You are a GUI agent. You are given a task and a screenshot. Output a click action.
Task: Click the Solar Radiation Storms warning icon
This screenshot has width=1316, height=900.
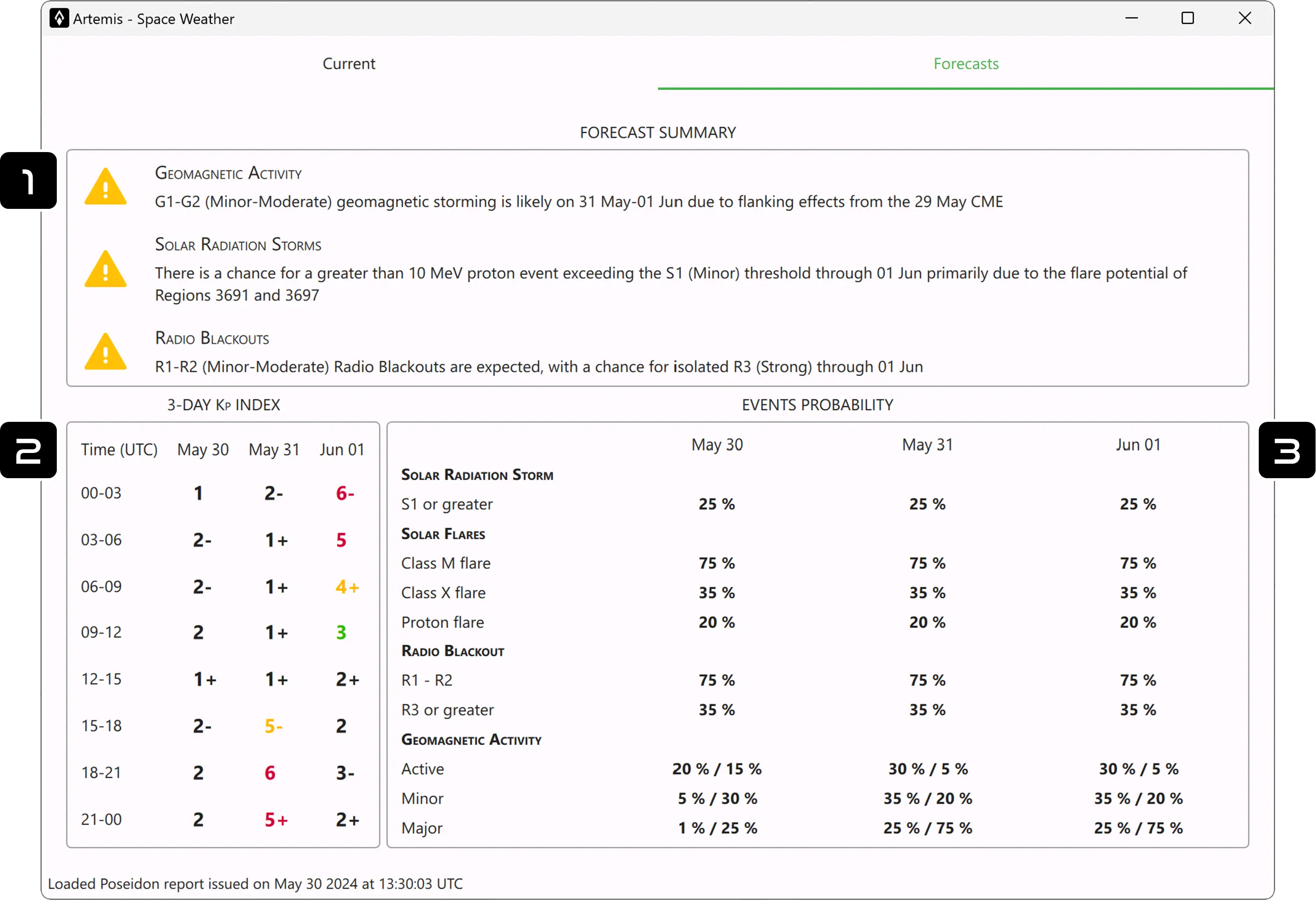point(105,269)
